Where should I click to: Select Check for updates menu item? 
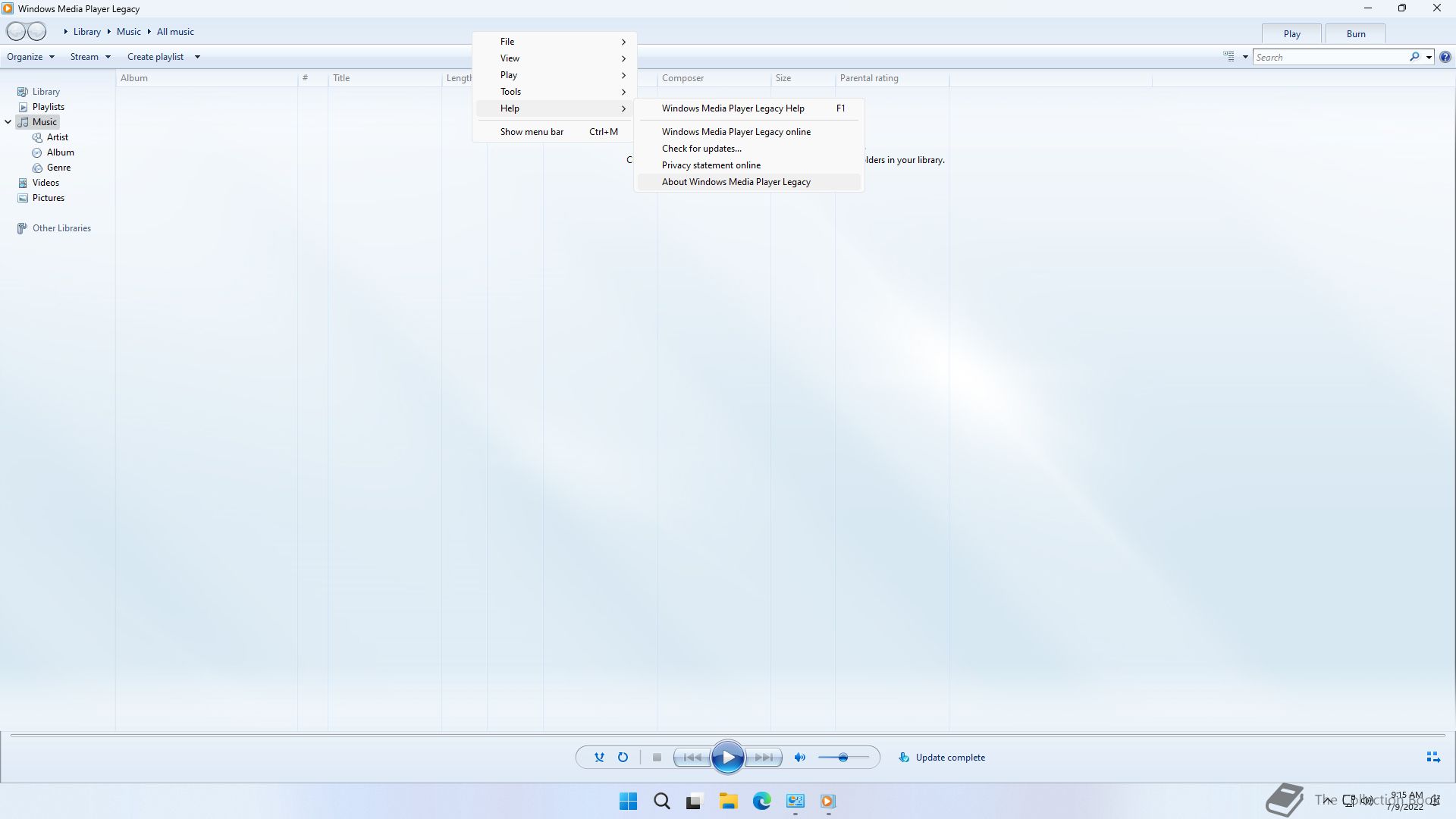[x=749, y=149]
